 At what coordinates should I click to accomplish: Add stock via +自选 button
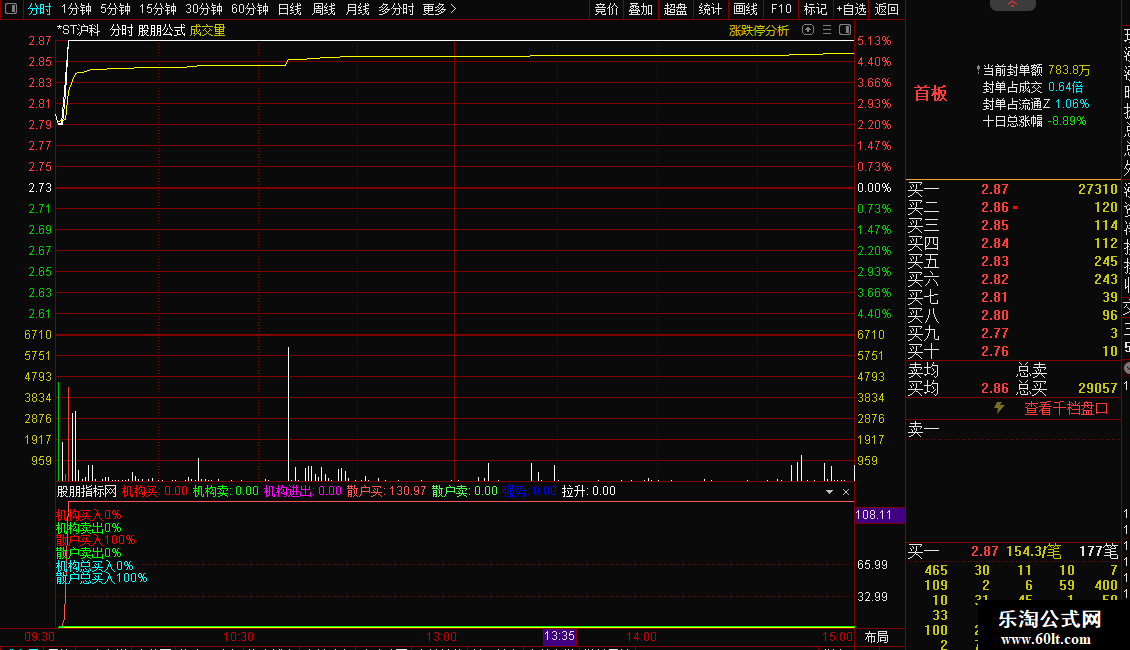pyautogui.click(x=851, y=9)
